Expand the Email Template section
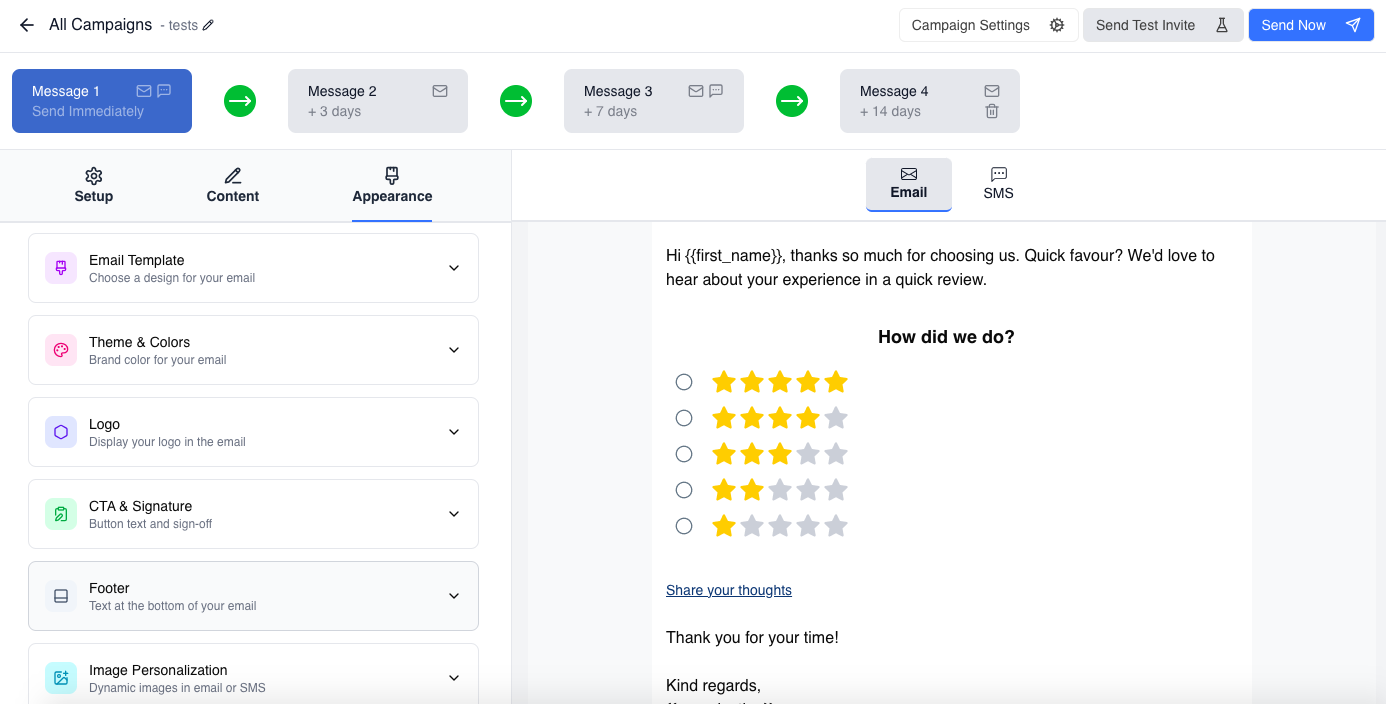 (454, 268)
